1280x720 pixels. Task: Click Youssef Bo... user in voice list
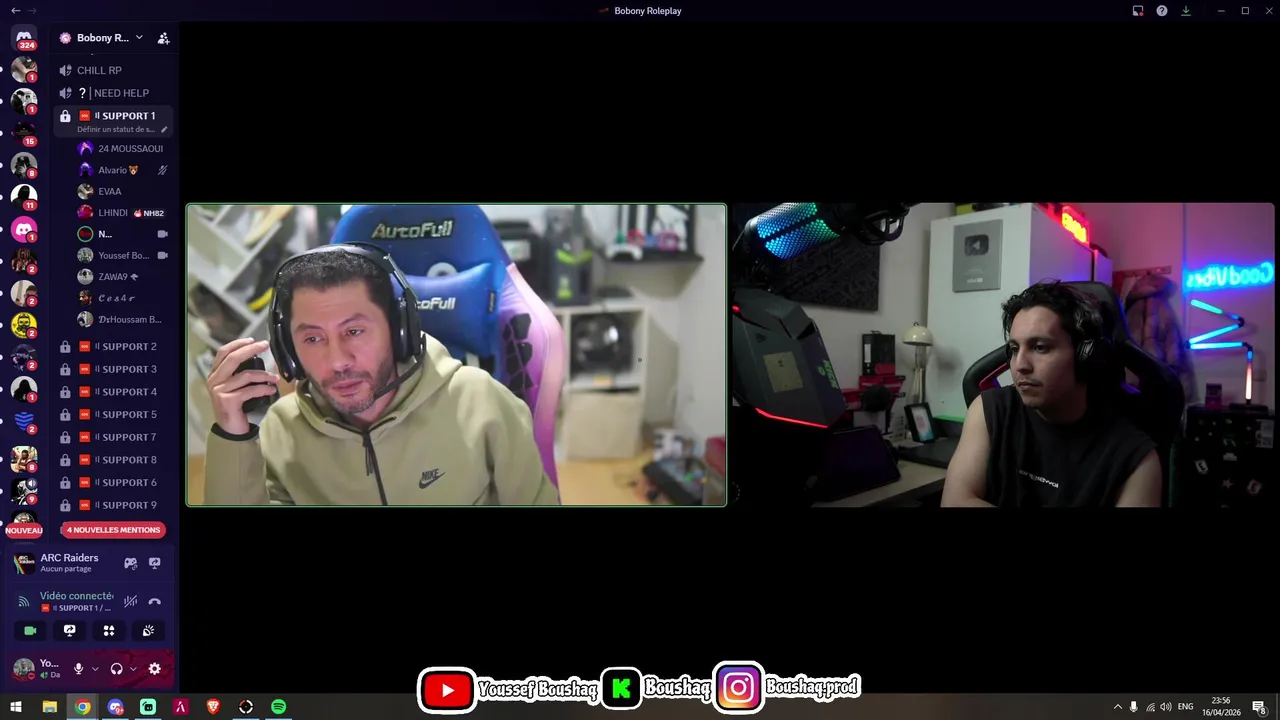point(115,255)
